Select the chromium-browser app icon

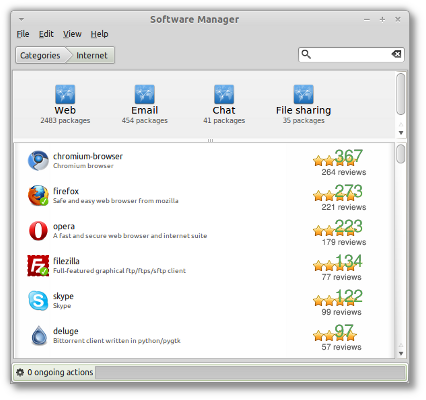tap(38, 161)
